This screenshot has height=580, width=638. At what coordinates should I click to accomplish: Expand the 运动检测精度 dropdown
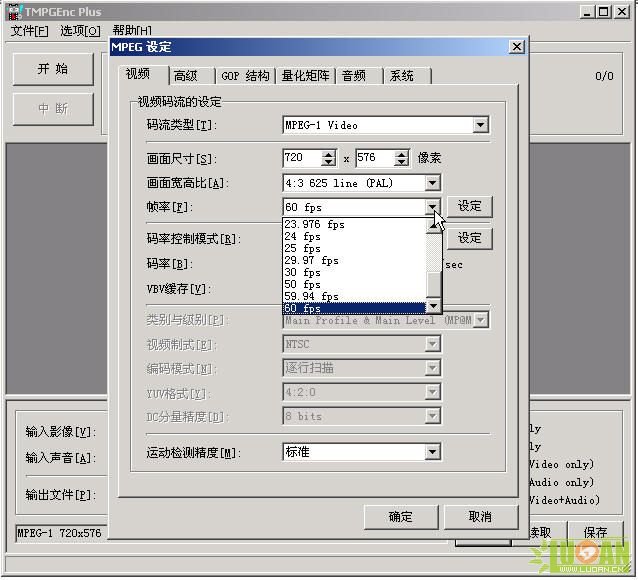[x=433, y=451]
